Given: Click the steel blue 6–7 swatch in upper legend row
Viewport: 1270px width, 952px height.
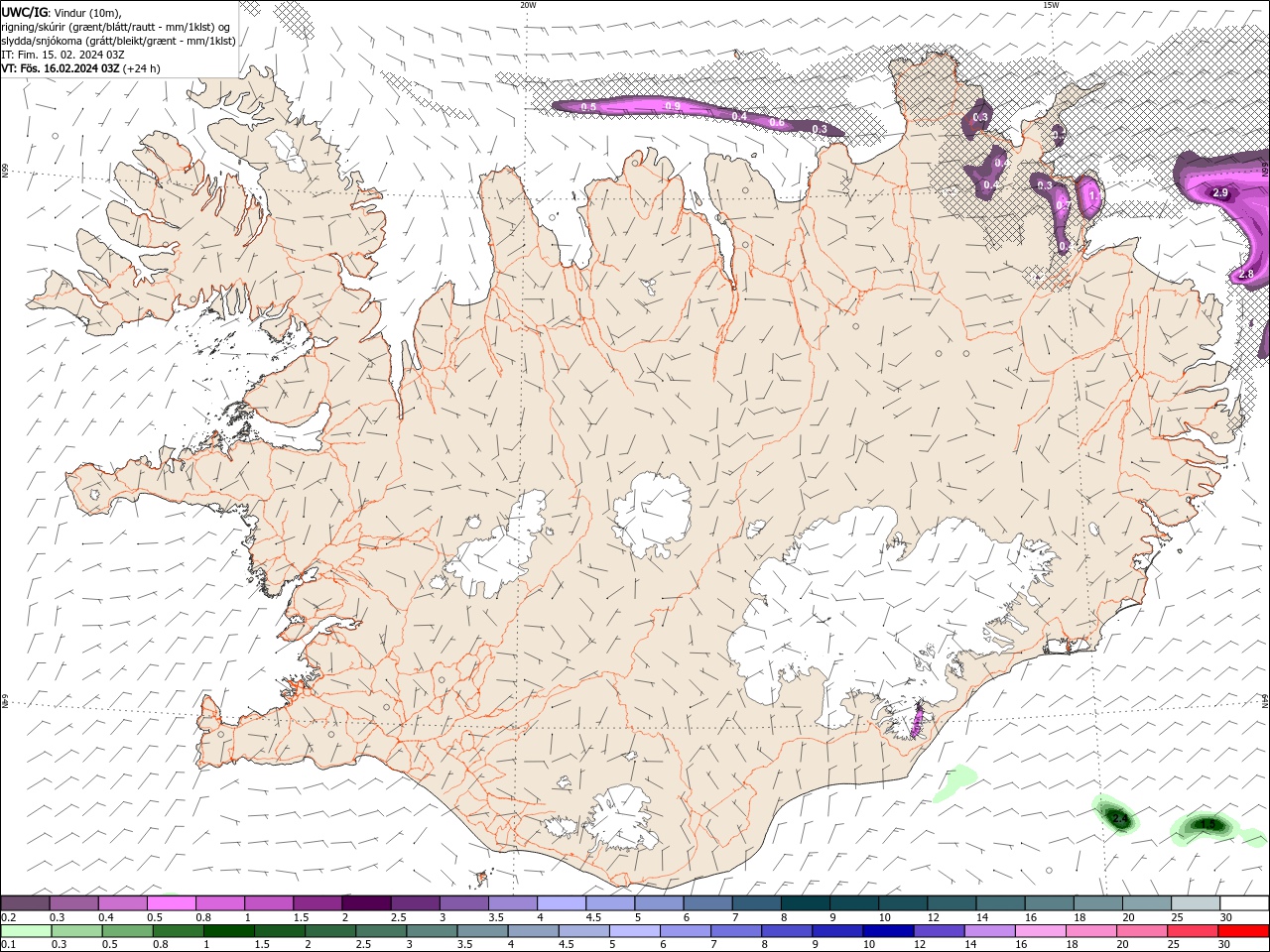Looking at the screenshot, I should [708, 903].
